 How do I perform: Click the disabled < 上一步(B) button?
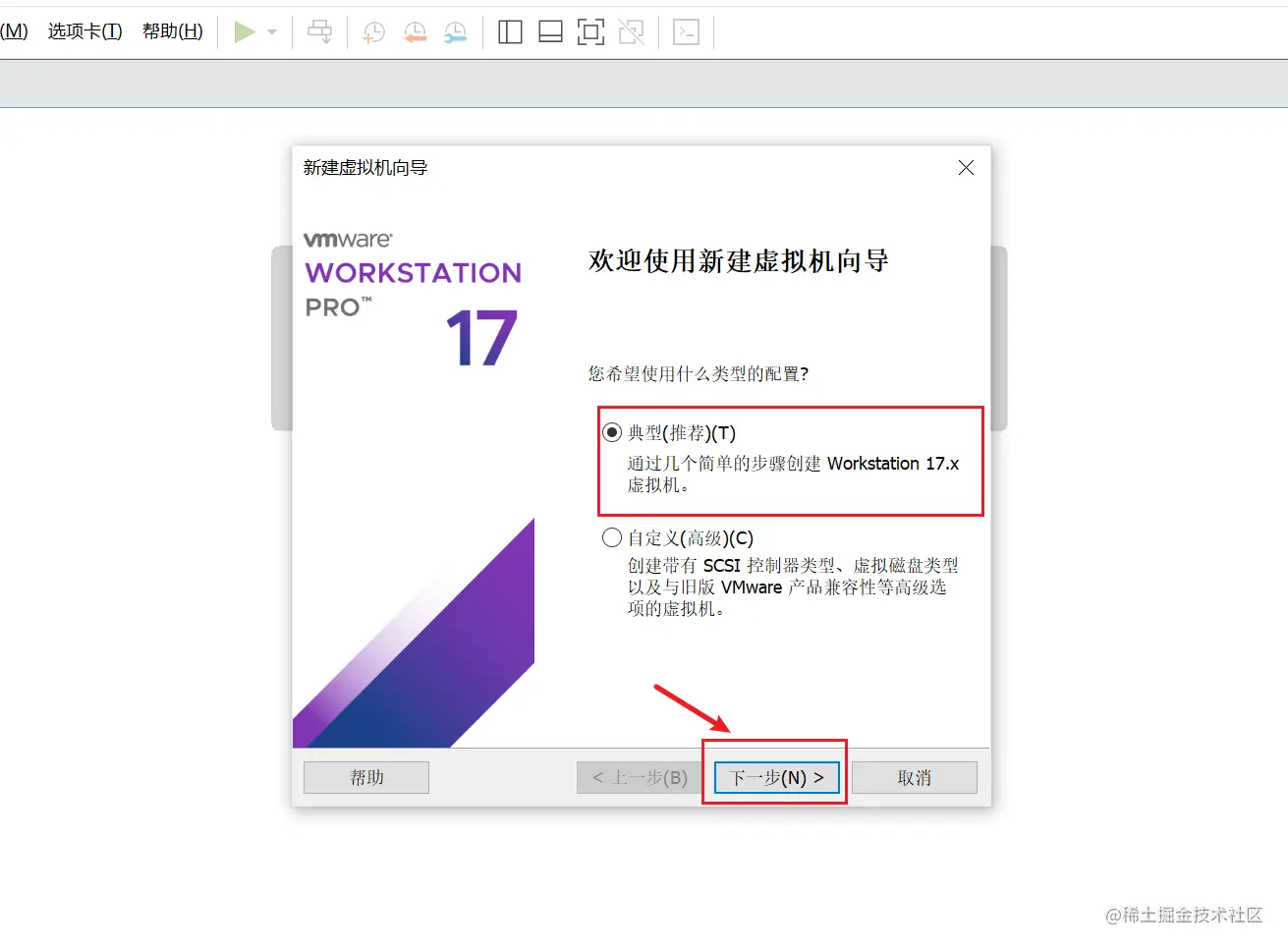coord(640,777)
